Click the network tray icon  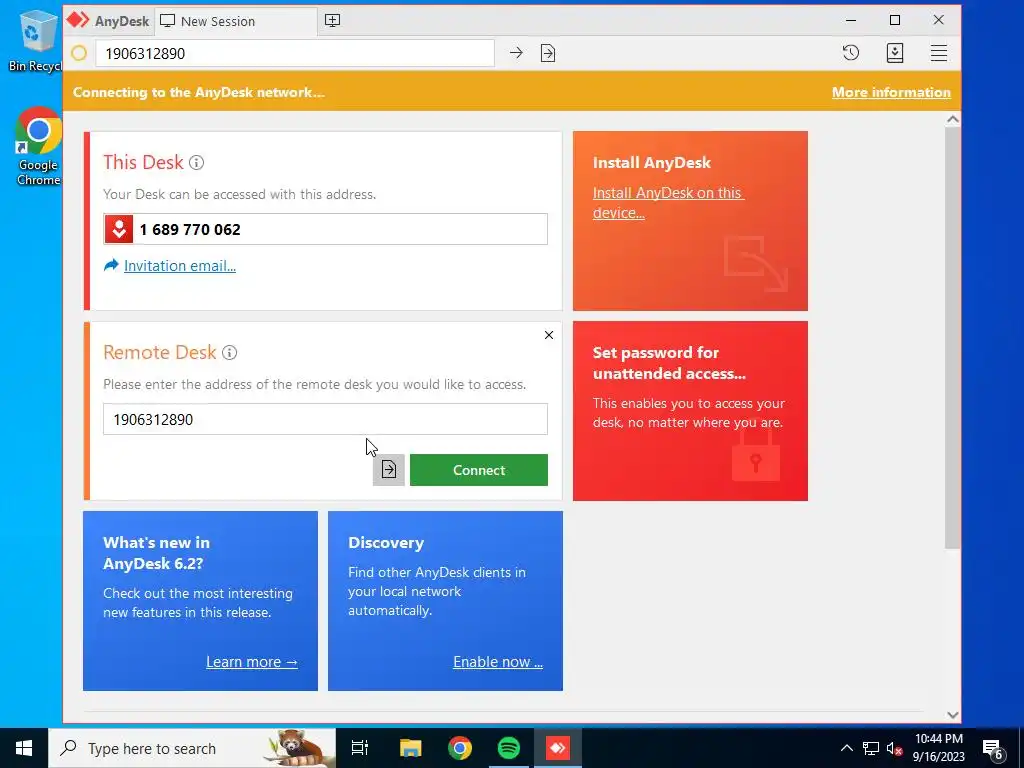871,748
